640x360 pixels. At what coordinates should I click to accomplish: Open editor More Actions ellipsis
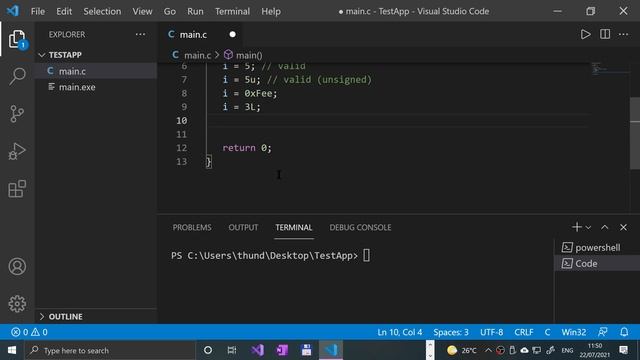pos(623,34)
